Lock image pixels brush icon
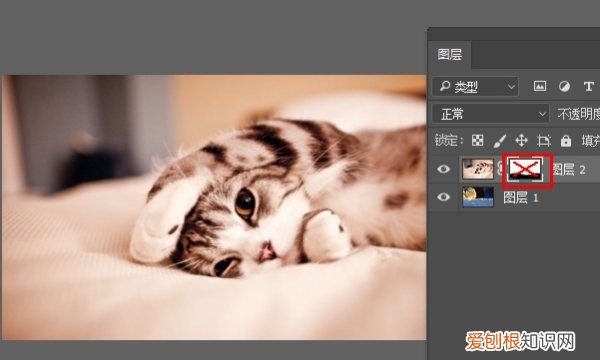The height and width of the screenshot is (360, 600). 499,141
